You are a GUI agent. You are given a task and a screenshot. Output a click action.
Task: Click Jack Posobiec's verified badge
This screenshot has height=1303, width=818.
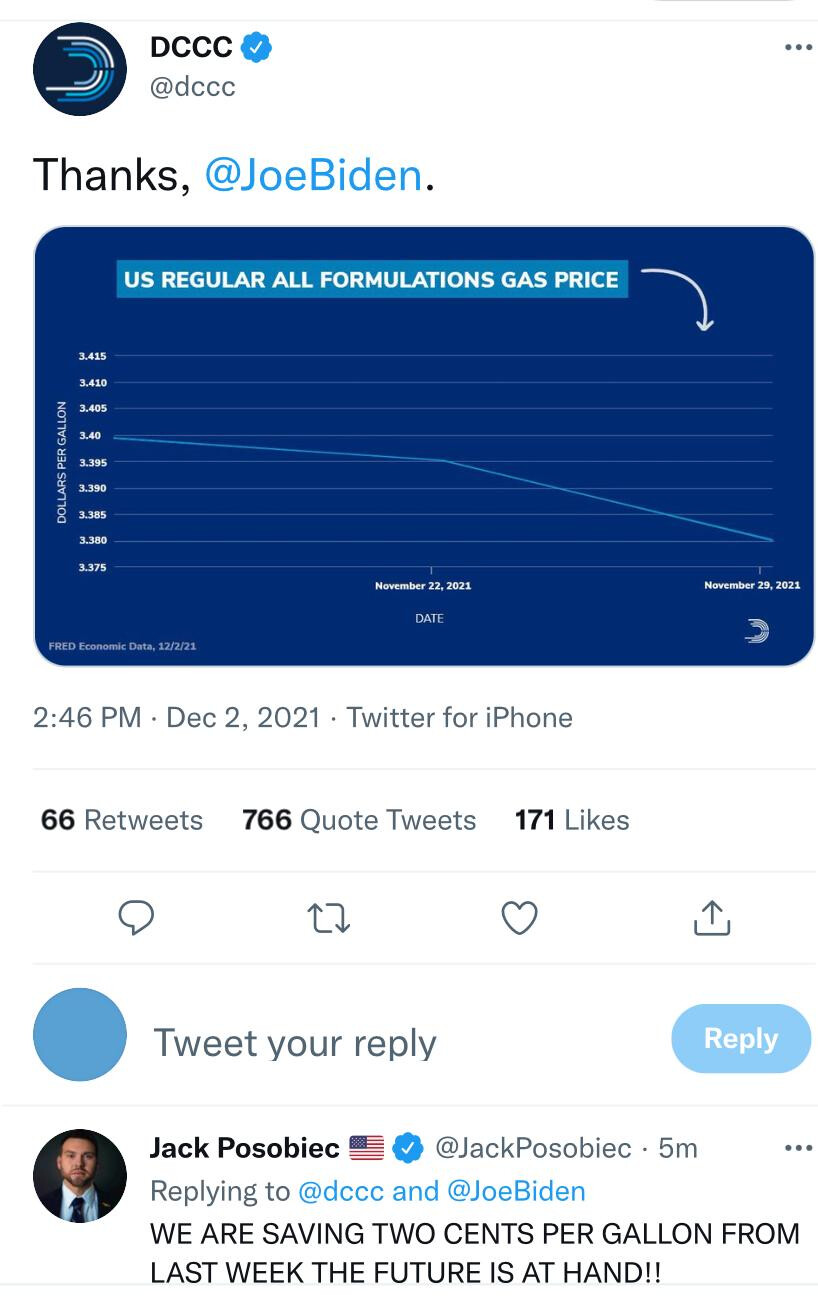(407, 1148)
